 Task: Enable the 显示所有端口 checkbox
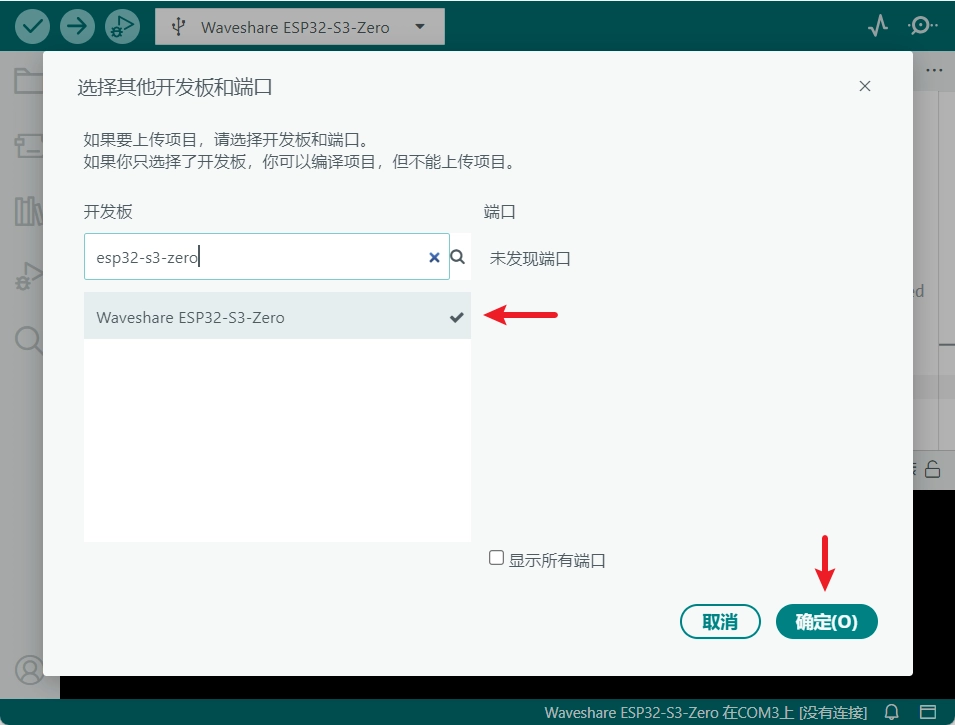[496, 558]
